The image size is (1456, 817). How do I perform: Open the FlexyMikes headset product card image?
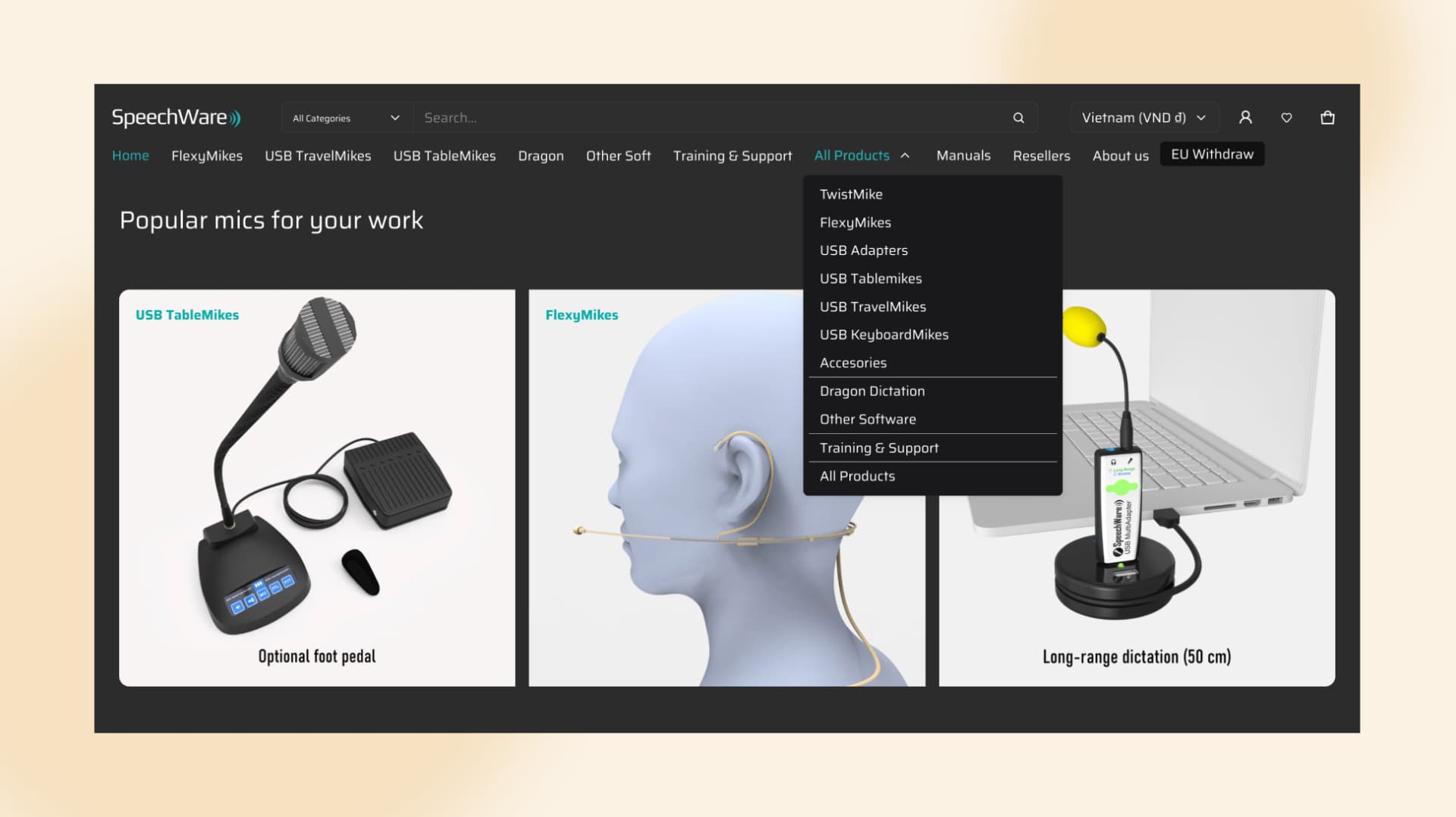726,488
